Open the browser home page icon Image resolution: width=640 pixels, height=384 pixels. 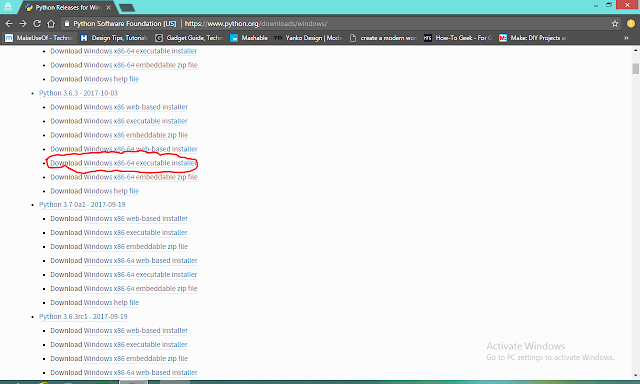tap(51, 24)
